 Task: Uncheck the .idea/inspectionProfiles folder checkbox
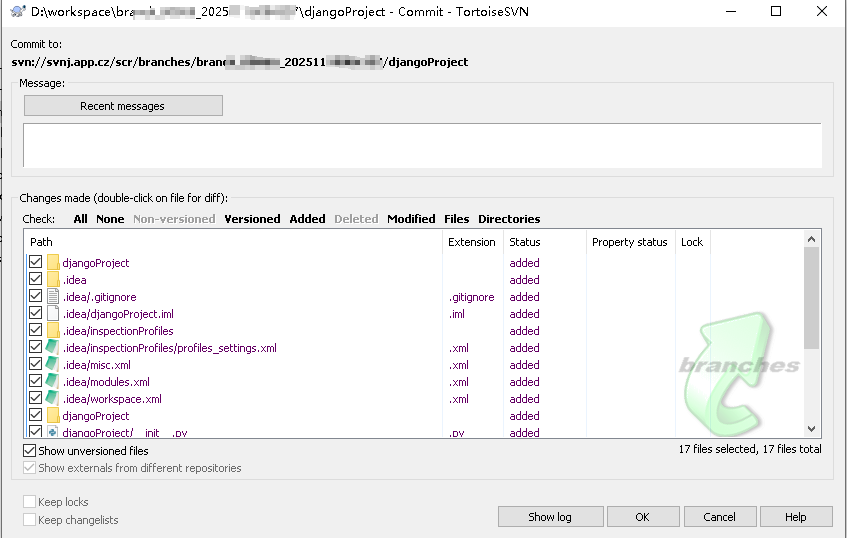[36, 330]
